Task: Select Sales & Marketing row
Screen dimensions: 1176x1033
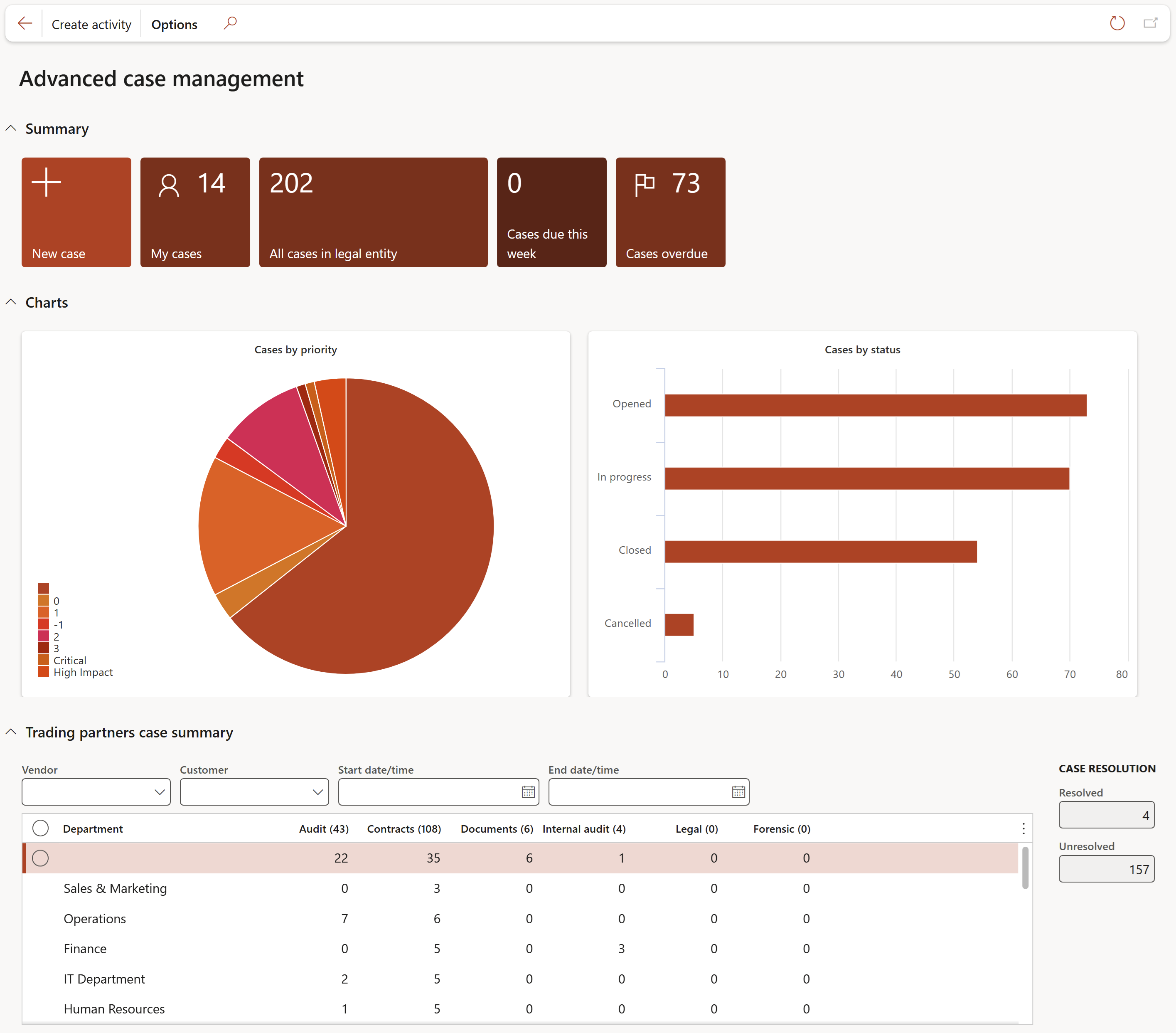Action: (x=520, y=888)
